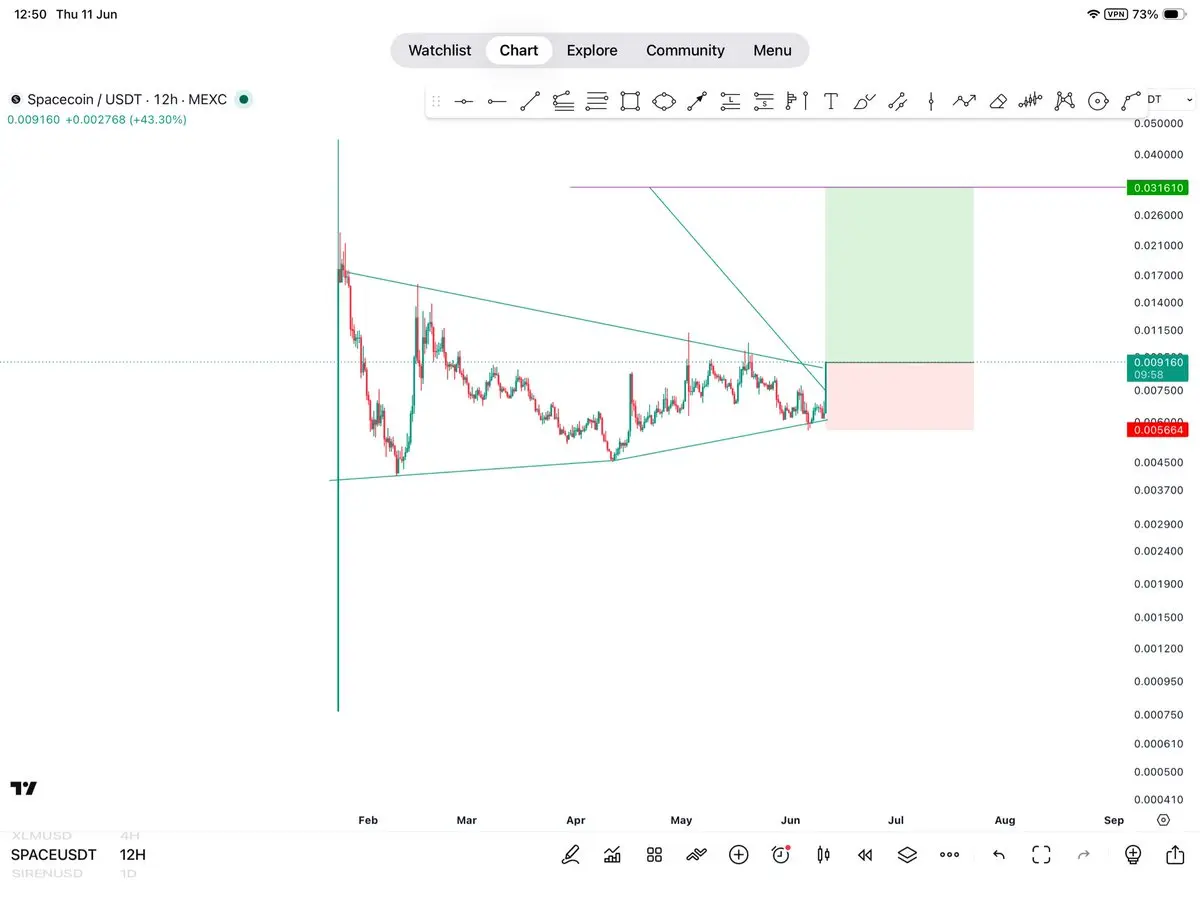
Task: Open chart settings gear near time axis
Action: click(1163, 820)
